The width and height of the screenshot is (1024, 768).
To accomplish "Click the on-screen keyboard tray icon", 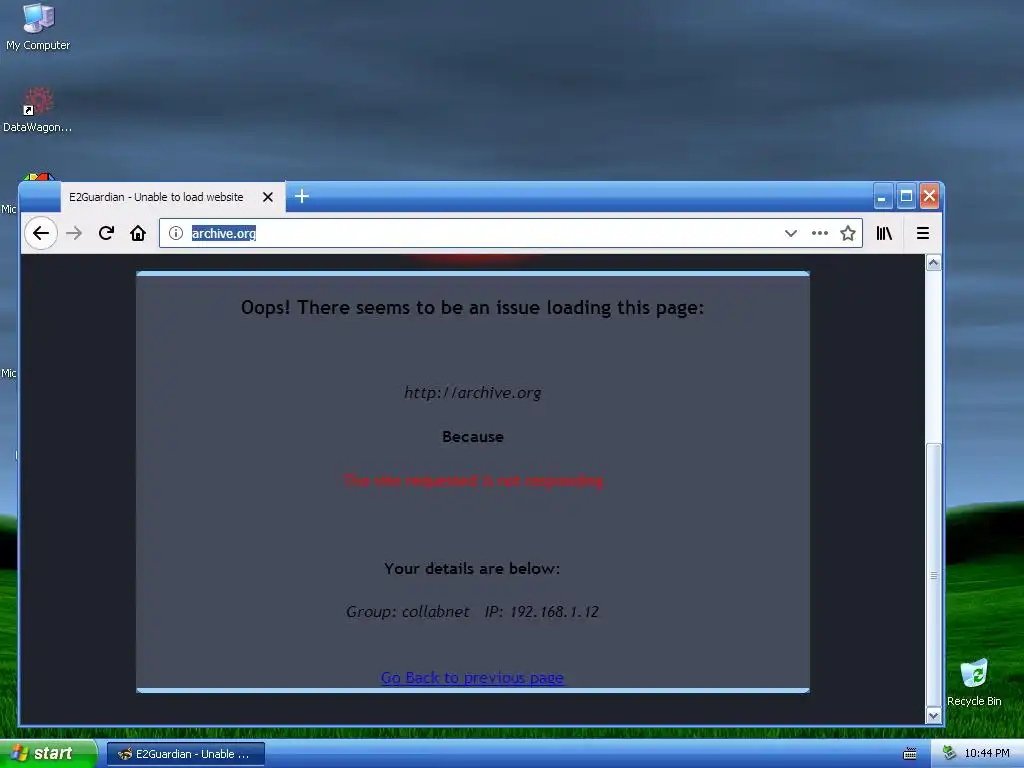I will click(910, 754).
